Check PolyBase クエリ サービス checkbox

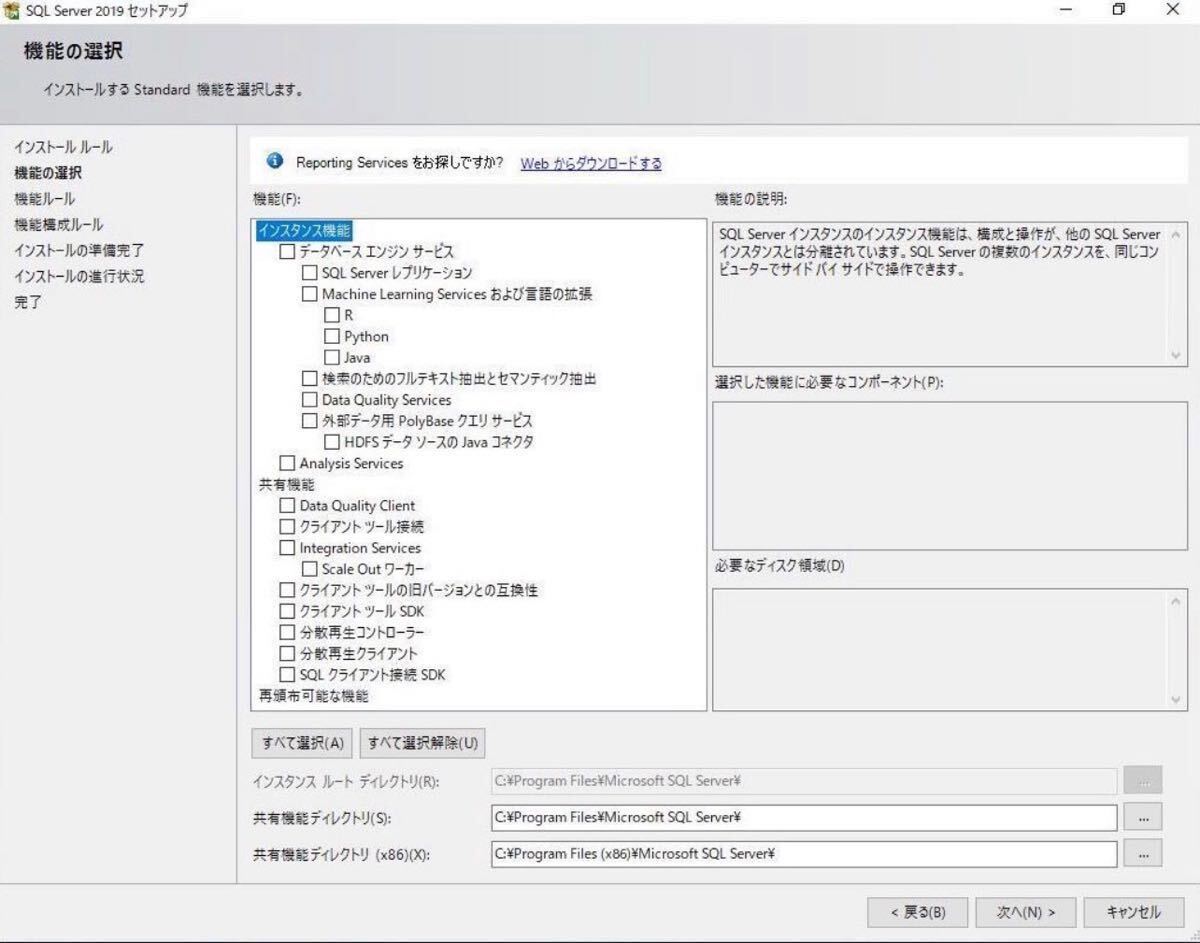(x=309, y=421)
